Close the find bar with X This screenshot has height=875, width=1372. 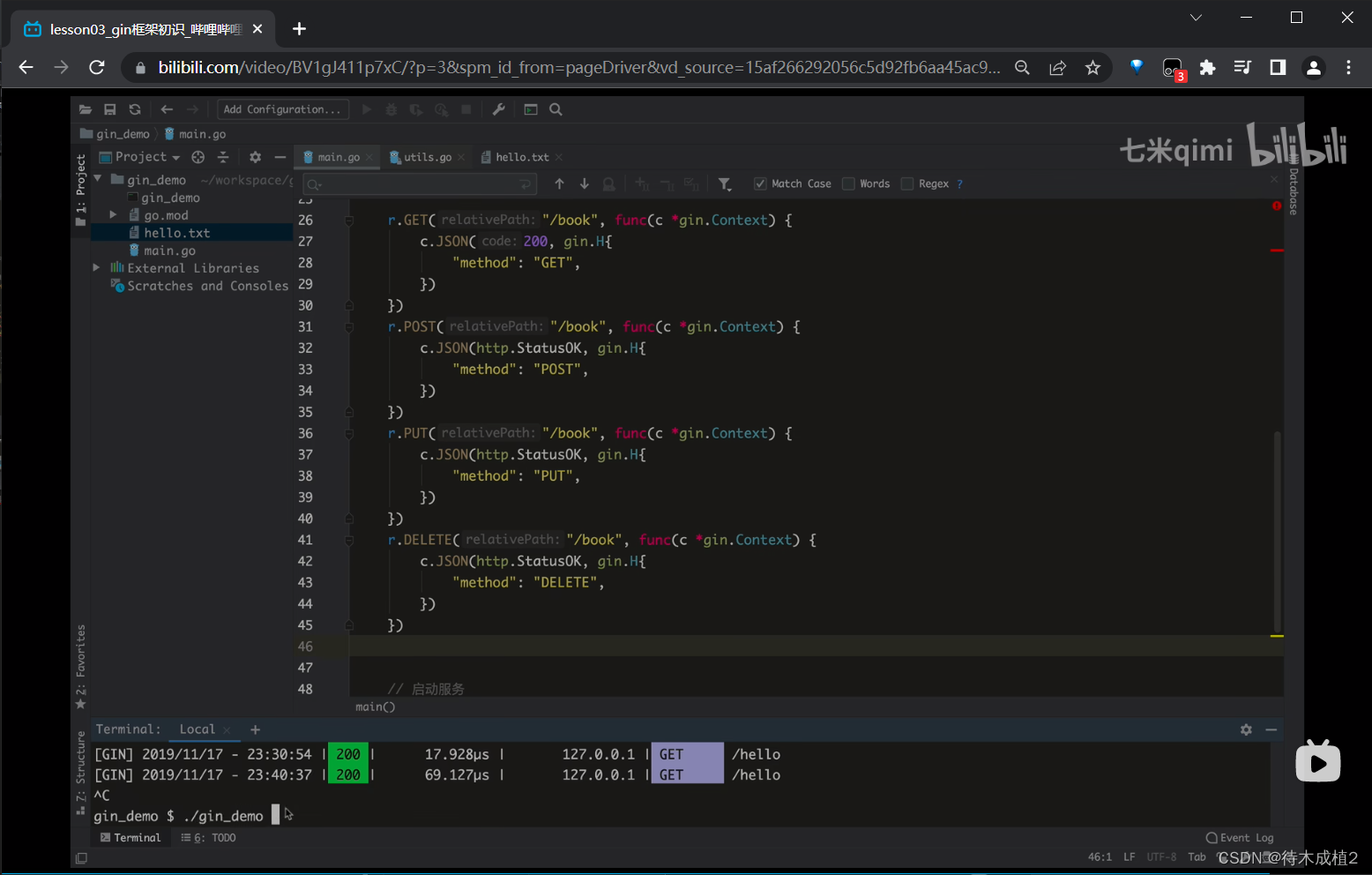pos(1274,179)
